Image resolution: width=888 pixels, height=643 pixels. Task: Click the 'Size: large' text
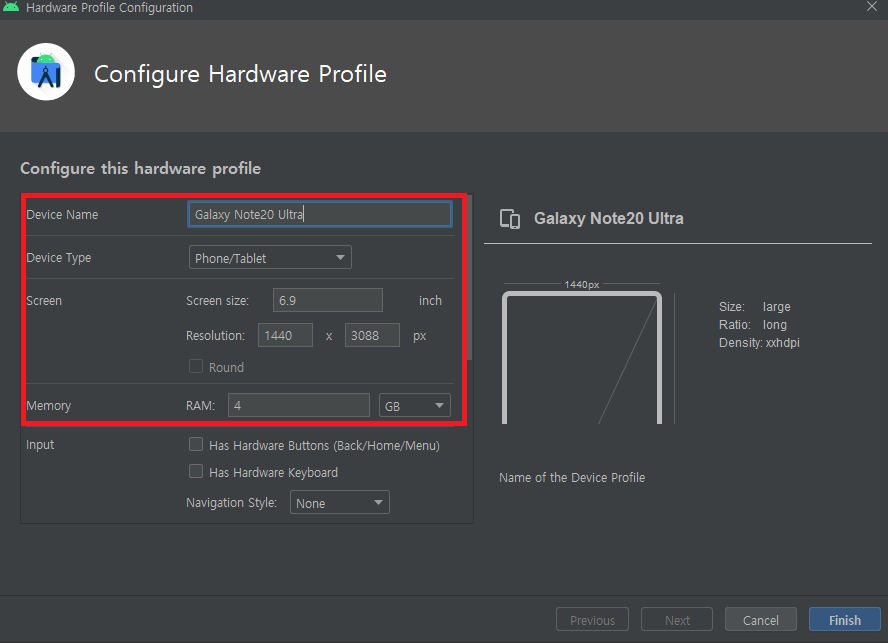click(754, 306)
